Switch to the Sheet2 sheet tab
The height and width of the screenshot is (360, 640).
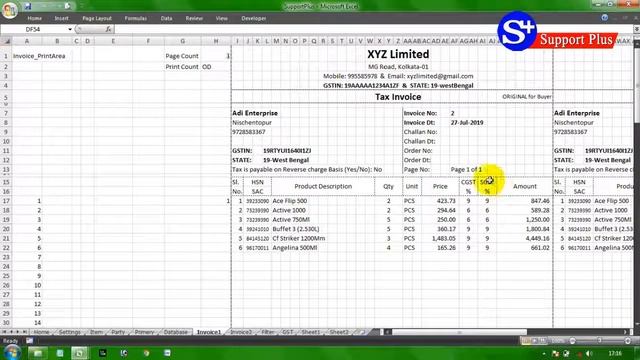339,332
